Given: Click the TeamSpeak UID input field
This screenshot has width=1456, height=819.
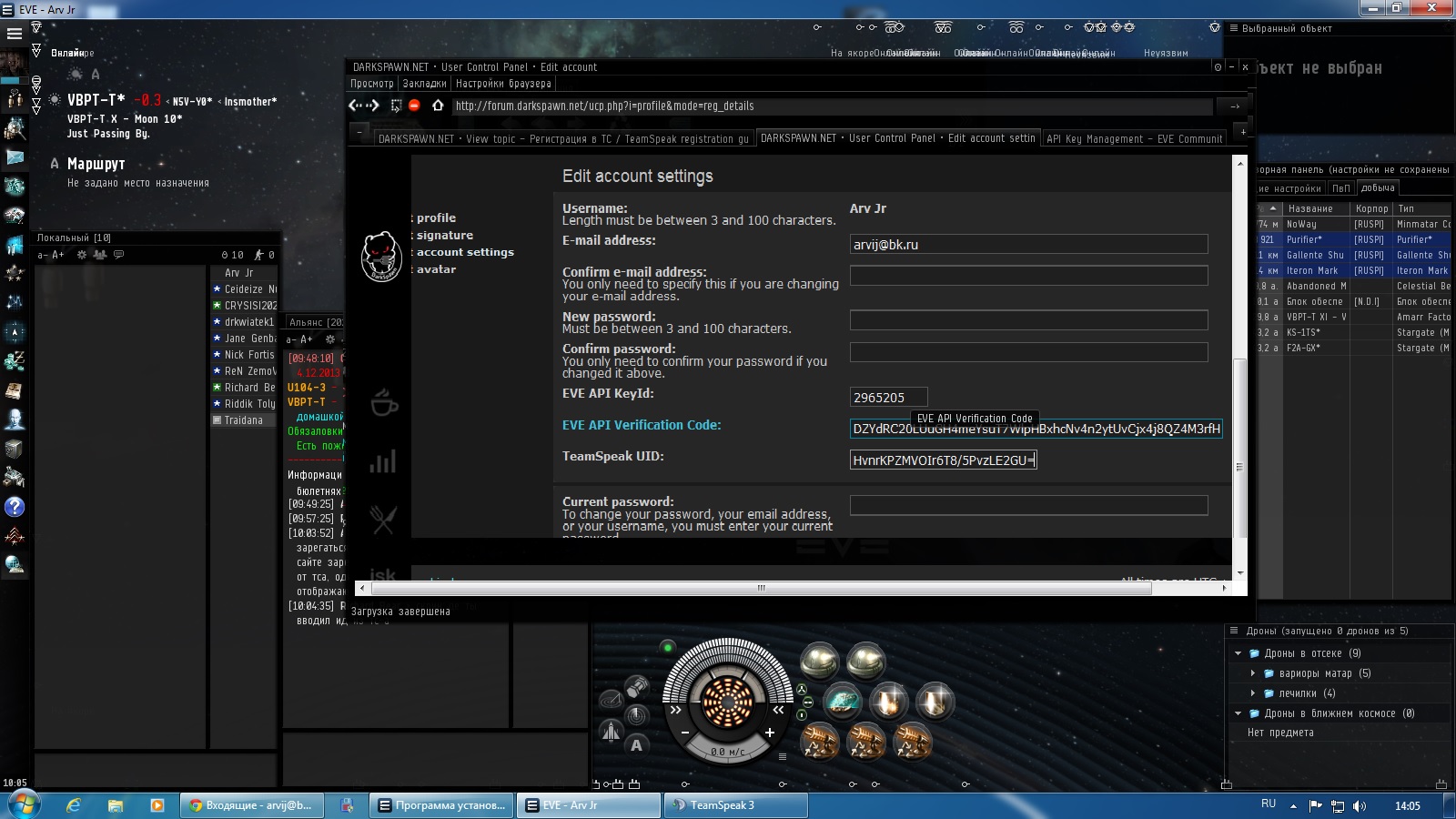Looking at the screenshot, I should (943, 460).
